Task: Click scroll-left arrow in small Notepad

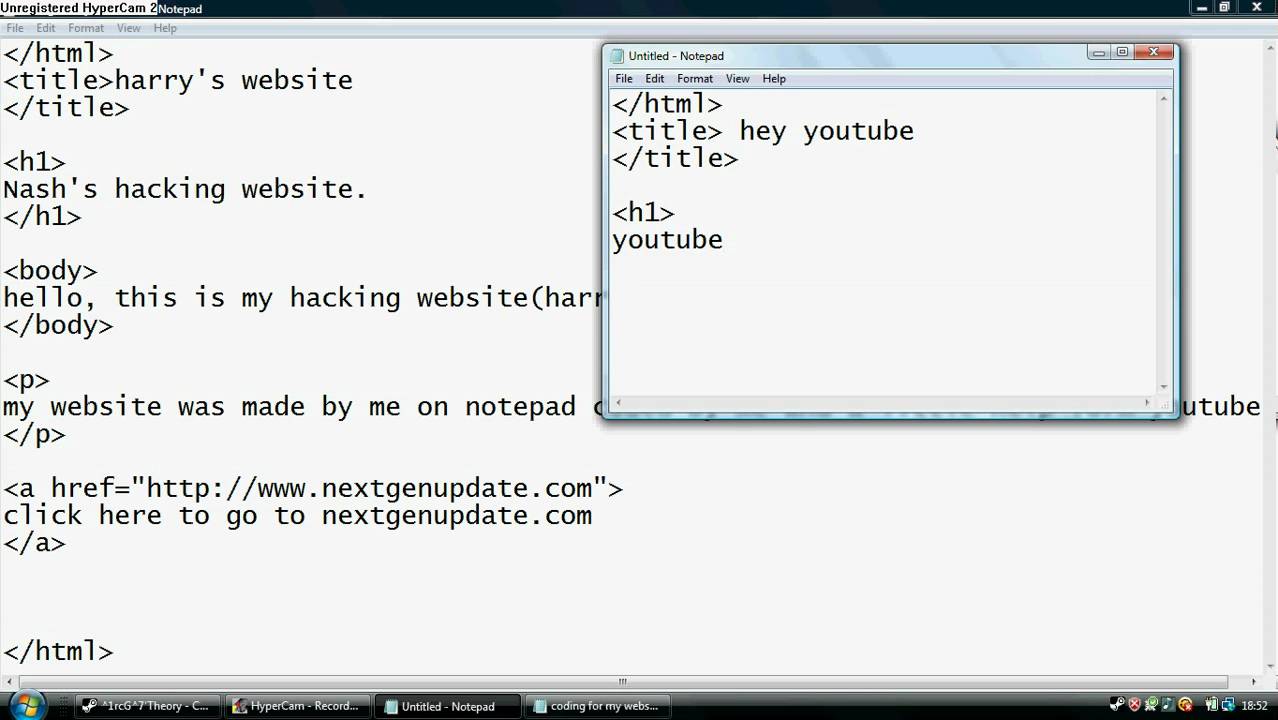Action: coord(618,402)
